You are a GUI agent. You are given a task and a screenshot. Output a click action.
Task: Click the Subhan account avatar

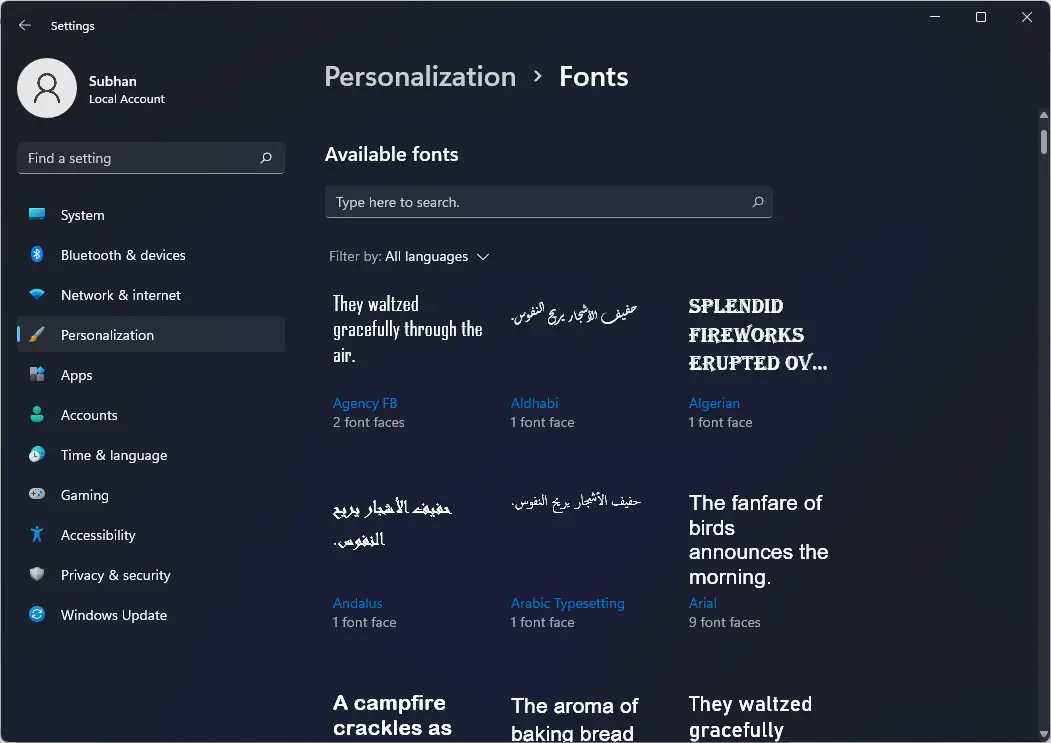(46, 88)
